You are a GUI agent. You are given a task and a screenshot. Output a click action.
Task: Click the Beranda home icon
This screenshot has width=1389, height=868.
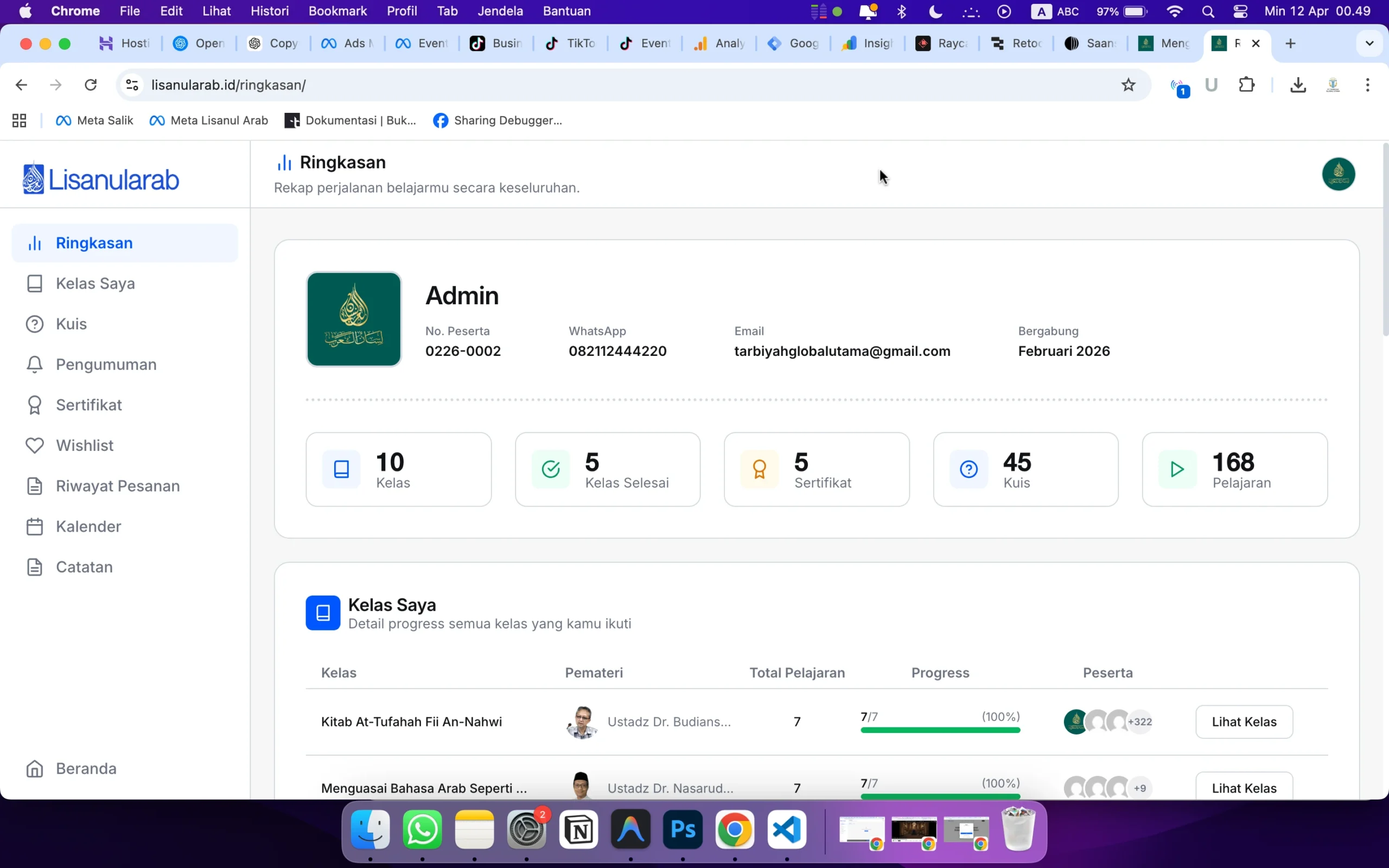tap(34, 768)
